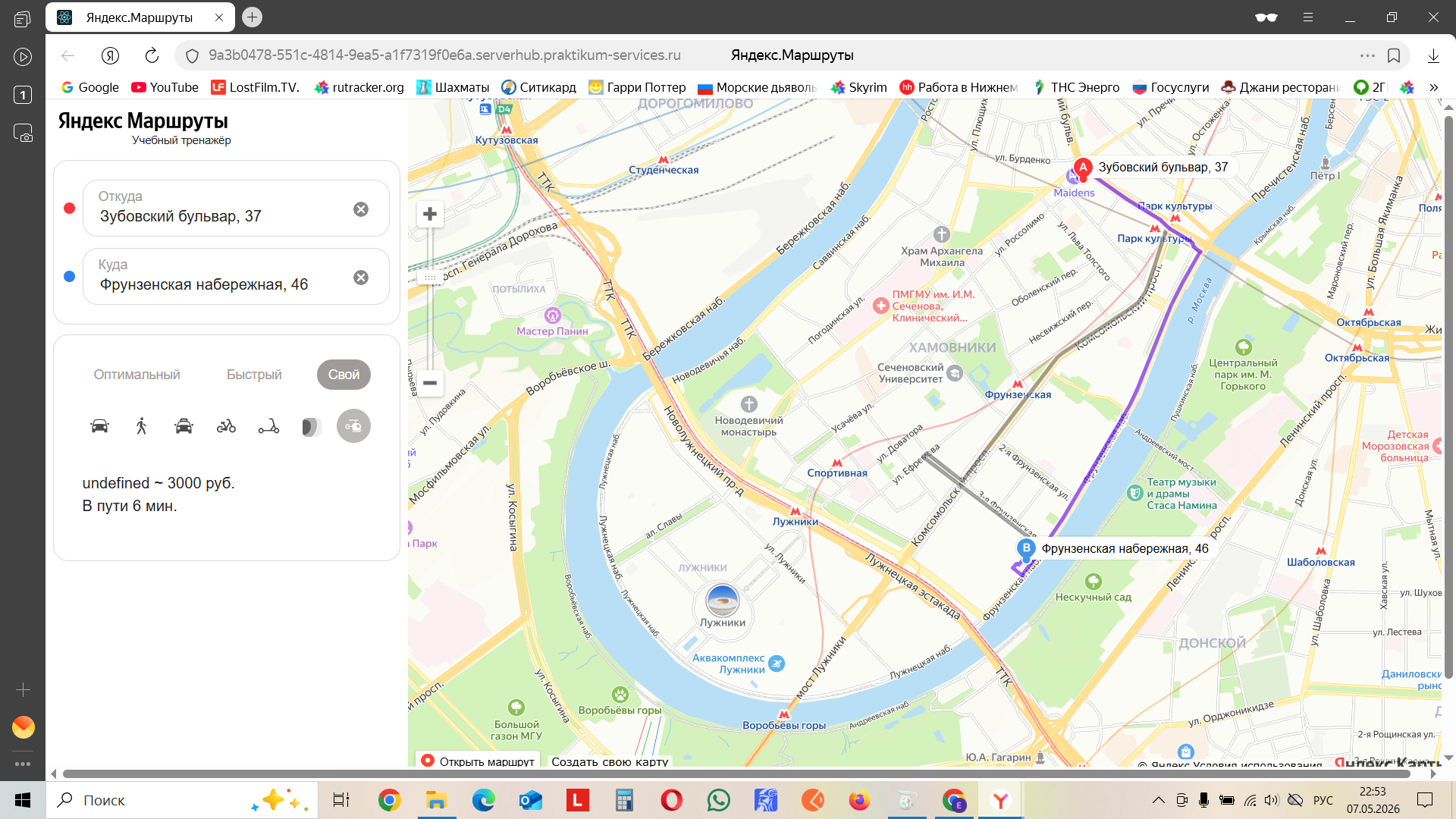This screenshot has width=1456, height=819.
Task: Open the page options three-dots menu
Action: 1367,55
